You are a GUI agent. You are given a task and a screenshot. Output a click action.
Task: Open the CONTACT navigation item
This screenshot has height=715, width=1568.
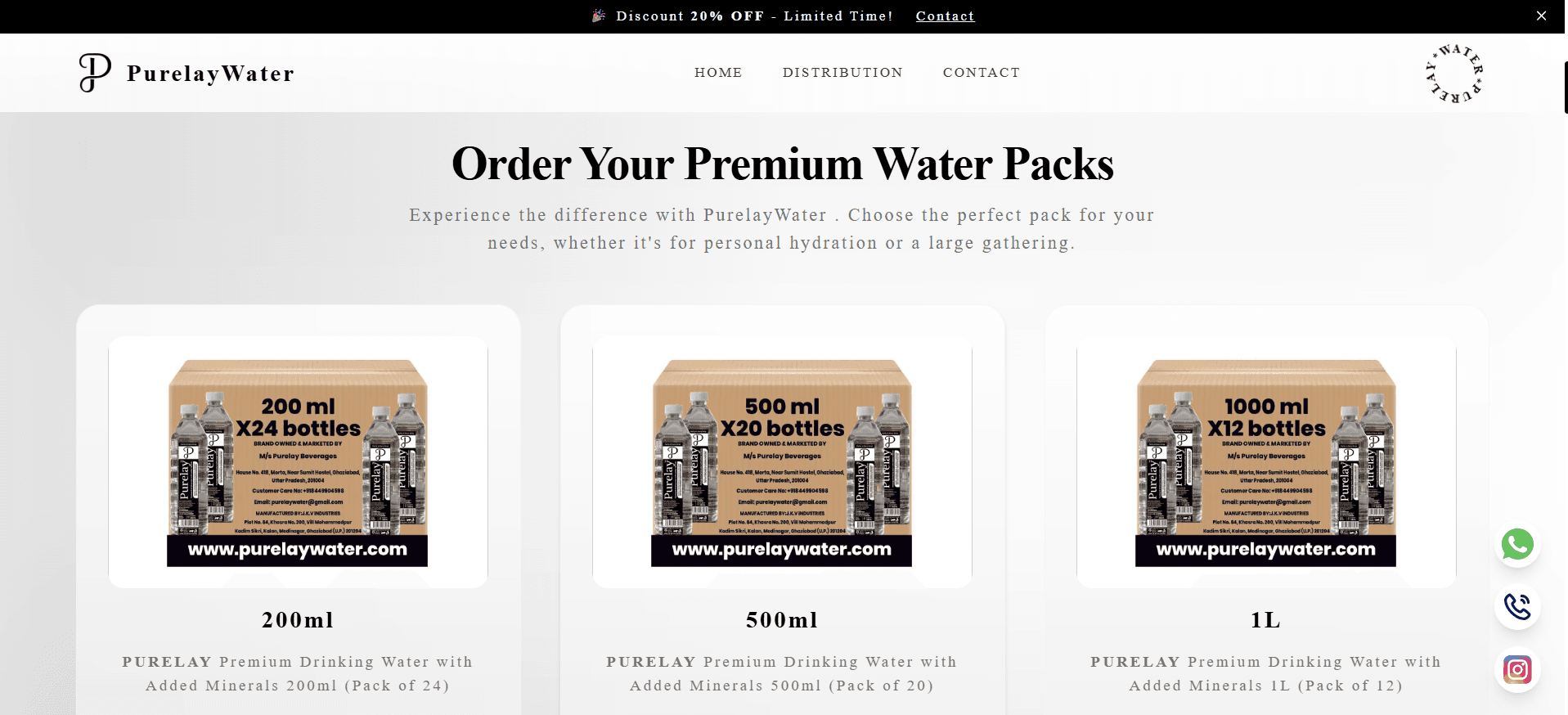pos(982,73)
